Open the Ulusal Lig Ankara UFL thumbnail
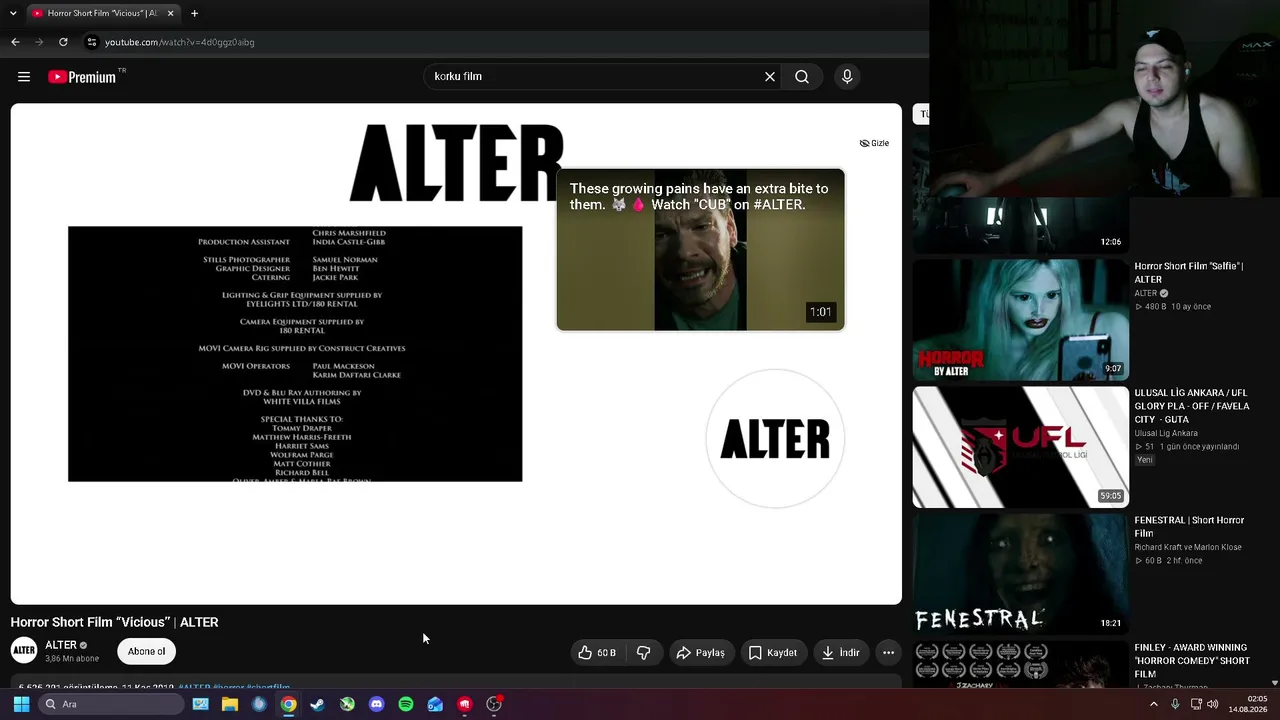Image resolution: width=1280 pixels, height=720 pixels. [1020, 447]
